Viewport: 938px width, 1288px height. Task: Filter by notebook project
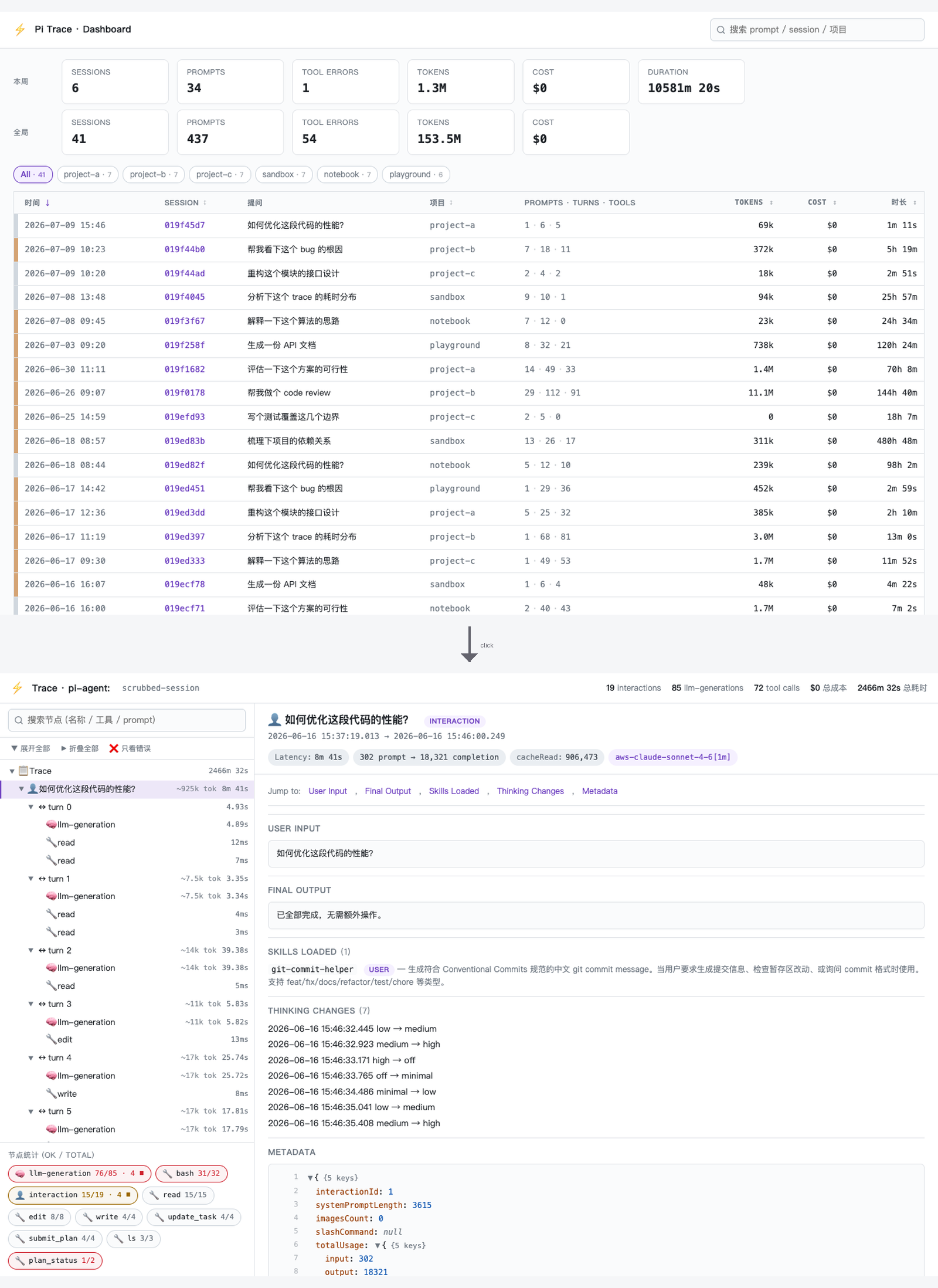pyautogui.click(x=347, y=175)
